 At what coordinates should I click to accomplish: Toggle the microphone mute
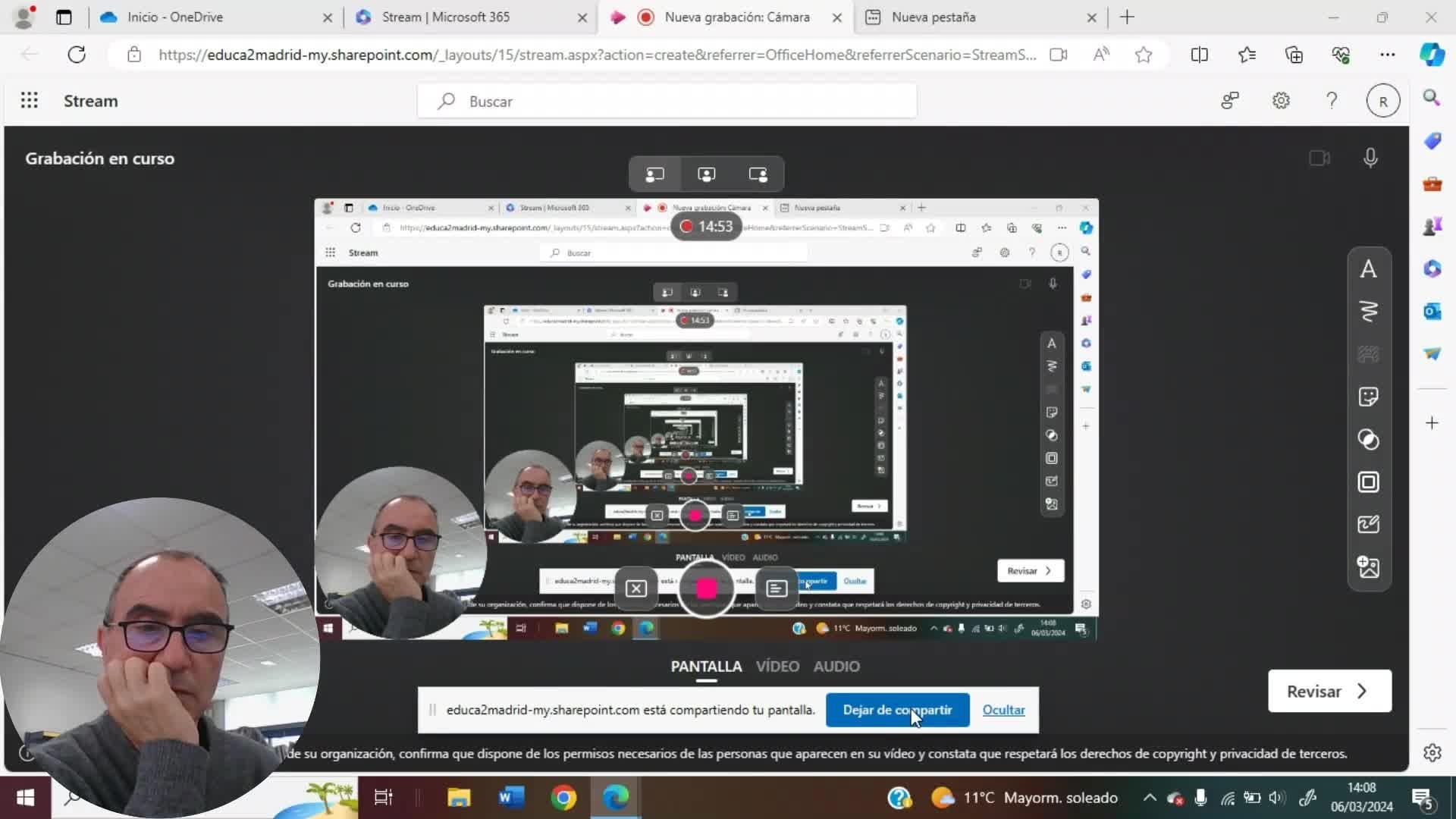pos(1370,158)
